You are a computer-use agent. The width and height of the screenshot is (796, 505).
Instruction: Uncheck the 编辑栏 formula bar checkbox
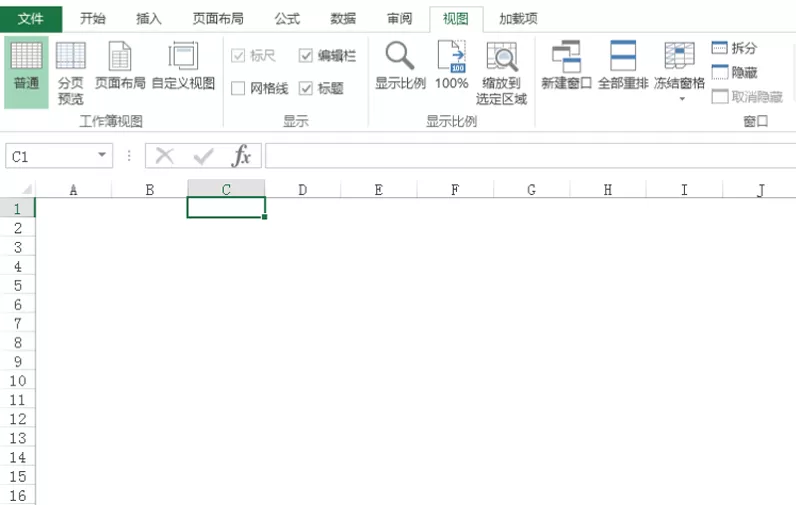coord(306,55)
